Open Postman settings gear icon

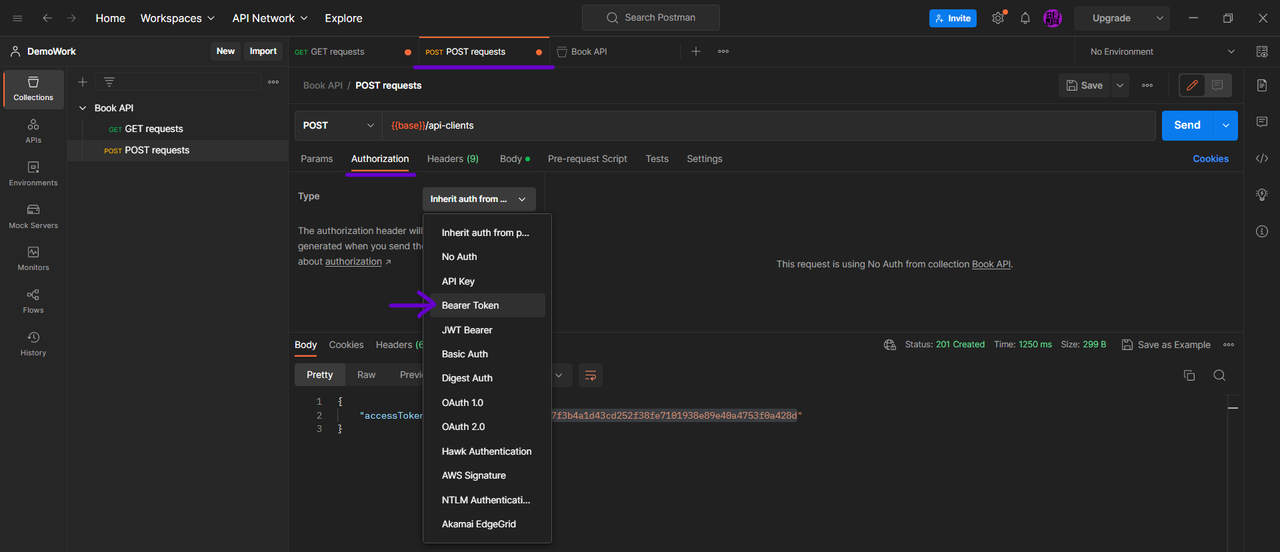997,18
